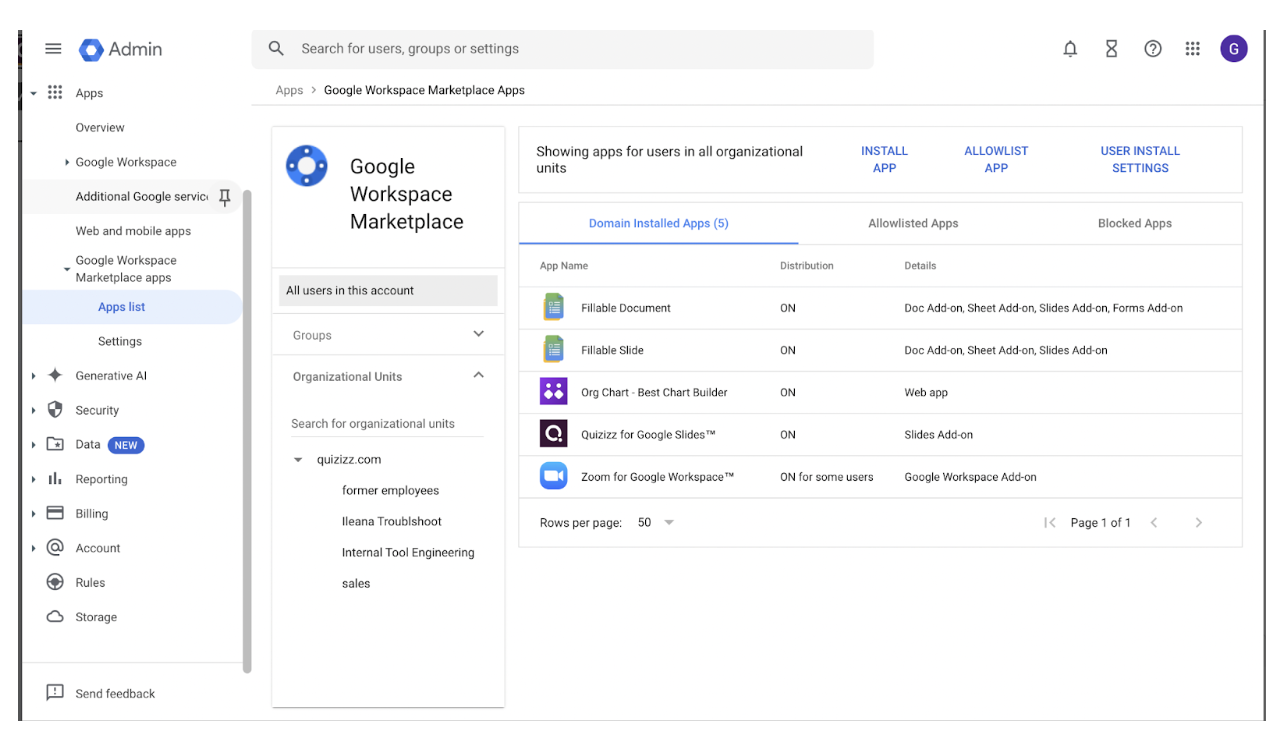Go to next page arrow
1284x738 pixels.
[1198, 522]
